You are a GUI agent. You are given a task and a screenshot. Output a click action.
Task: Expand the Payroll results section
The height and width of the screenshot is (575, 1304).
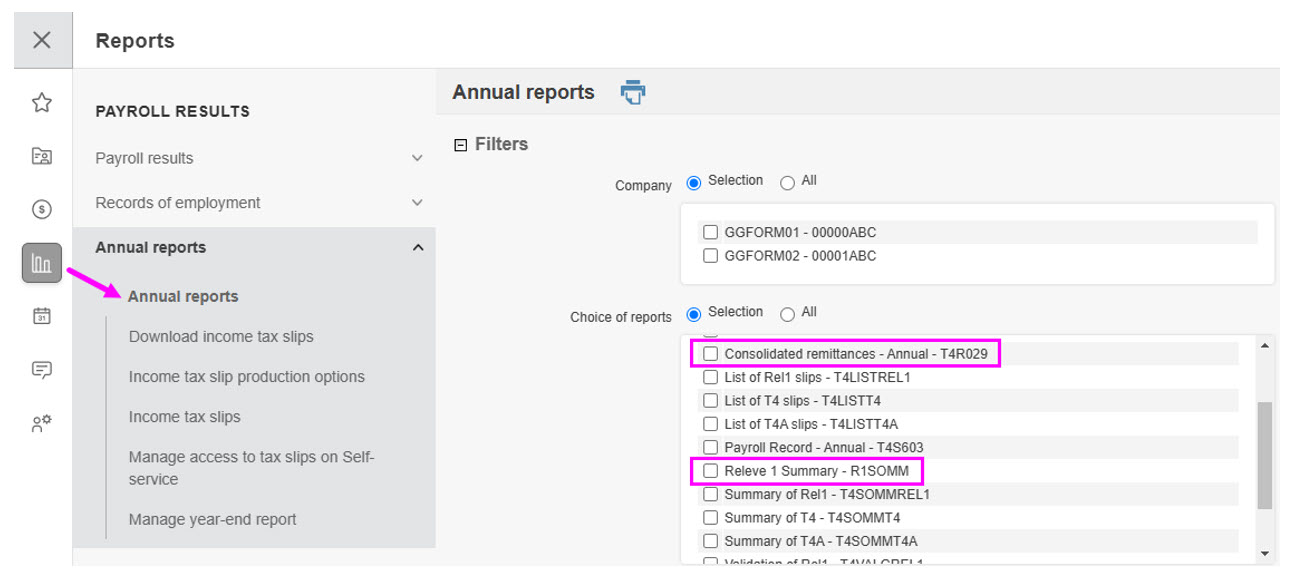[417, 158]
